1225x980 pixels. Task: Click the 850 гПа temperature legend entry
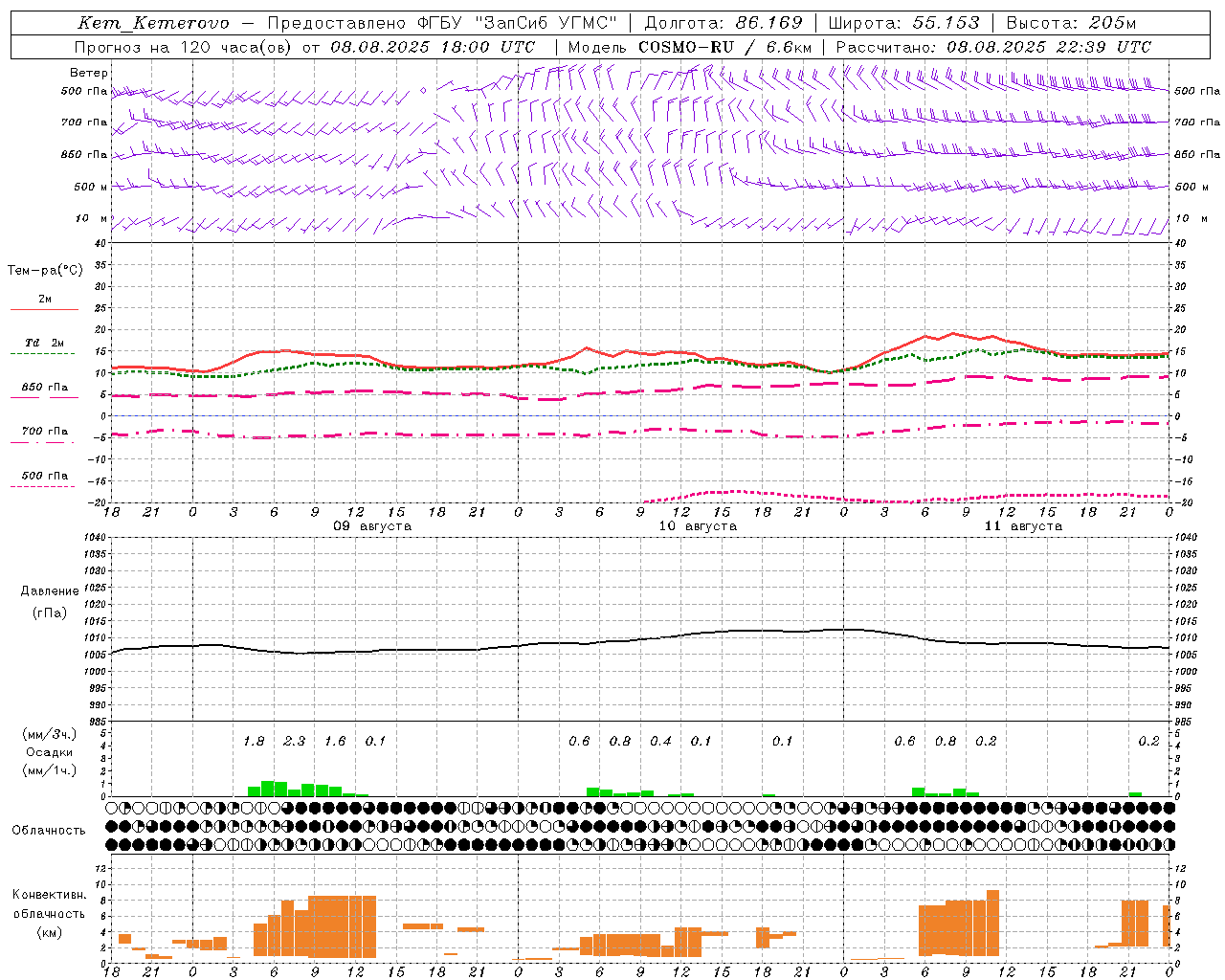click(45, 388)
